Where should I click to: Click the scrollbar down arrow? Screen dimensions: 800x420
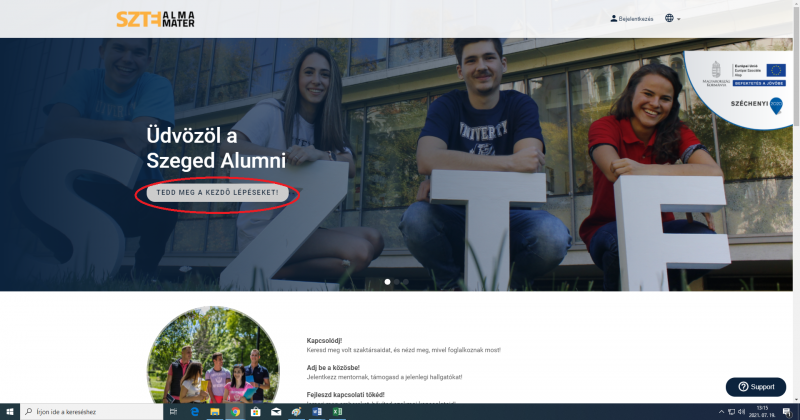(796, 400)
